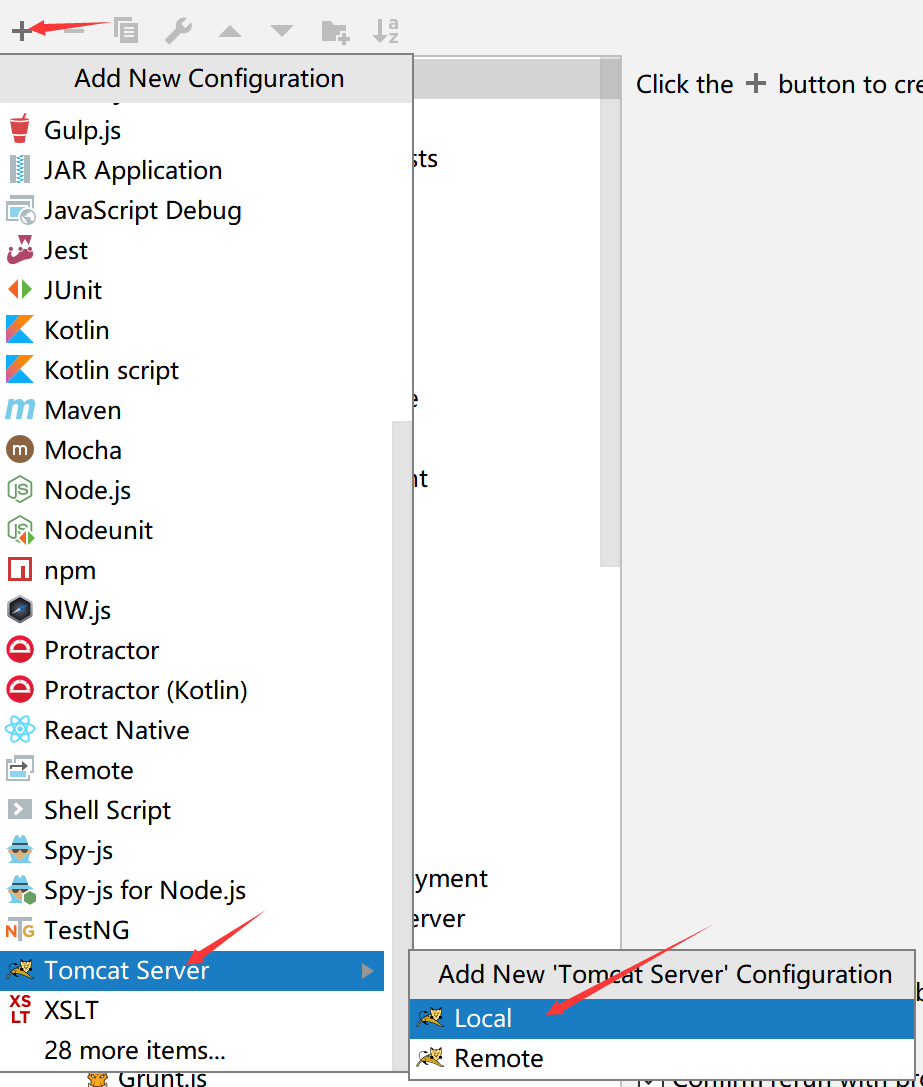Click the Move Up arrow icon

point(230,31)
